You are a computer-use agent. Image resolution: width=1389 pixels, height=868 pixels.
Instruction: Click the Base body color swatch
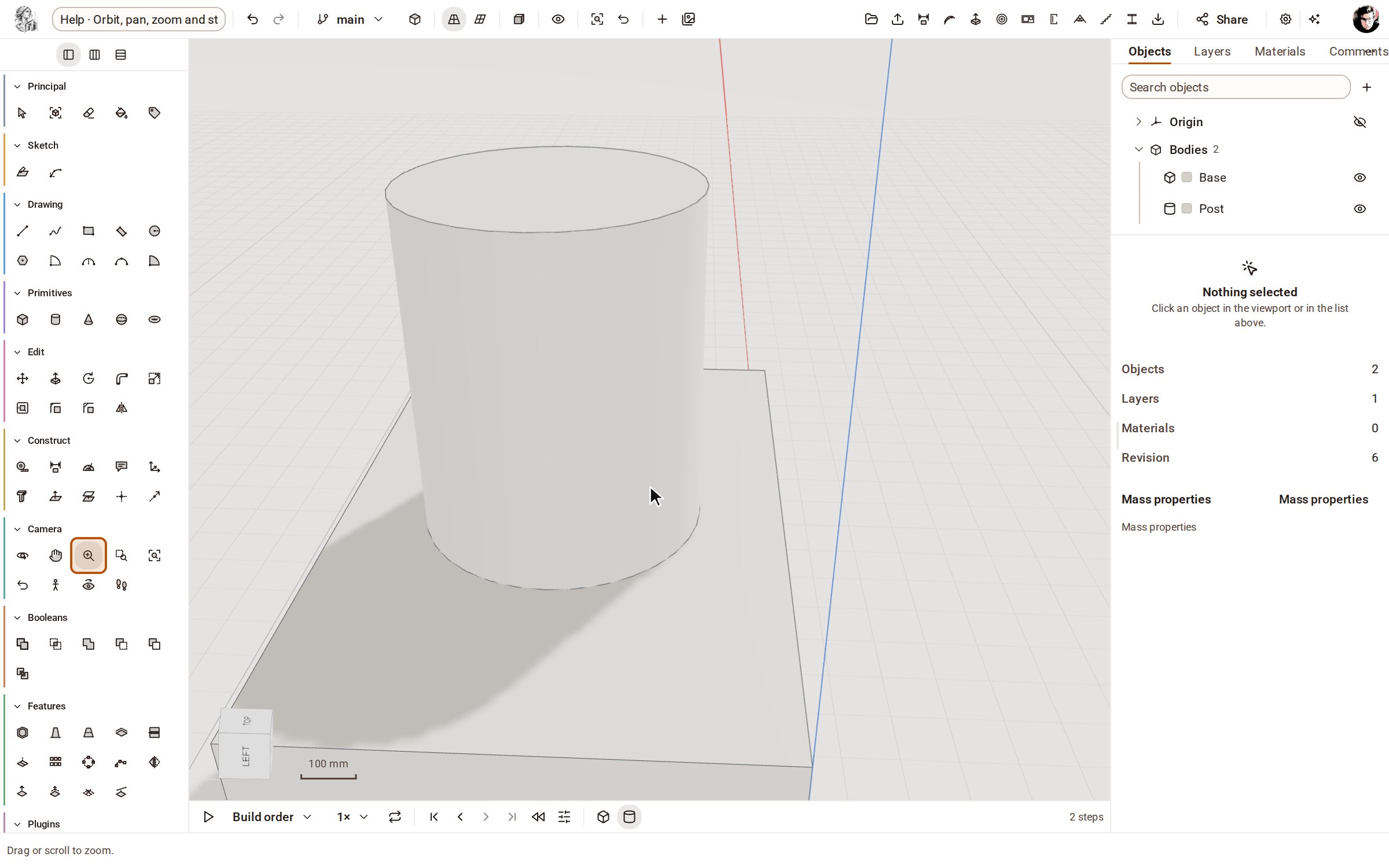[x=1186, y=177]
